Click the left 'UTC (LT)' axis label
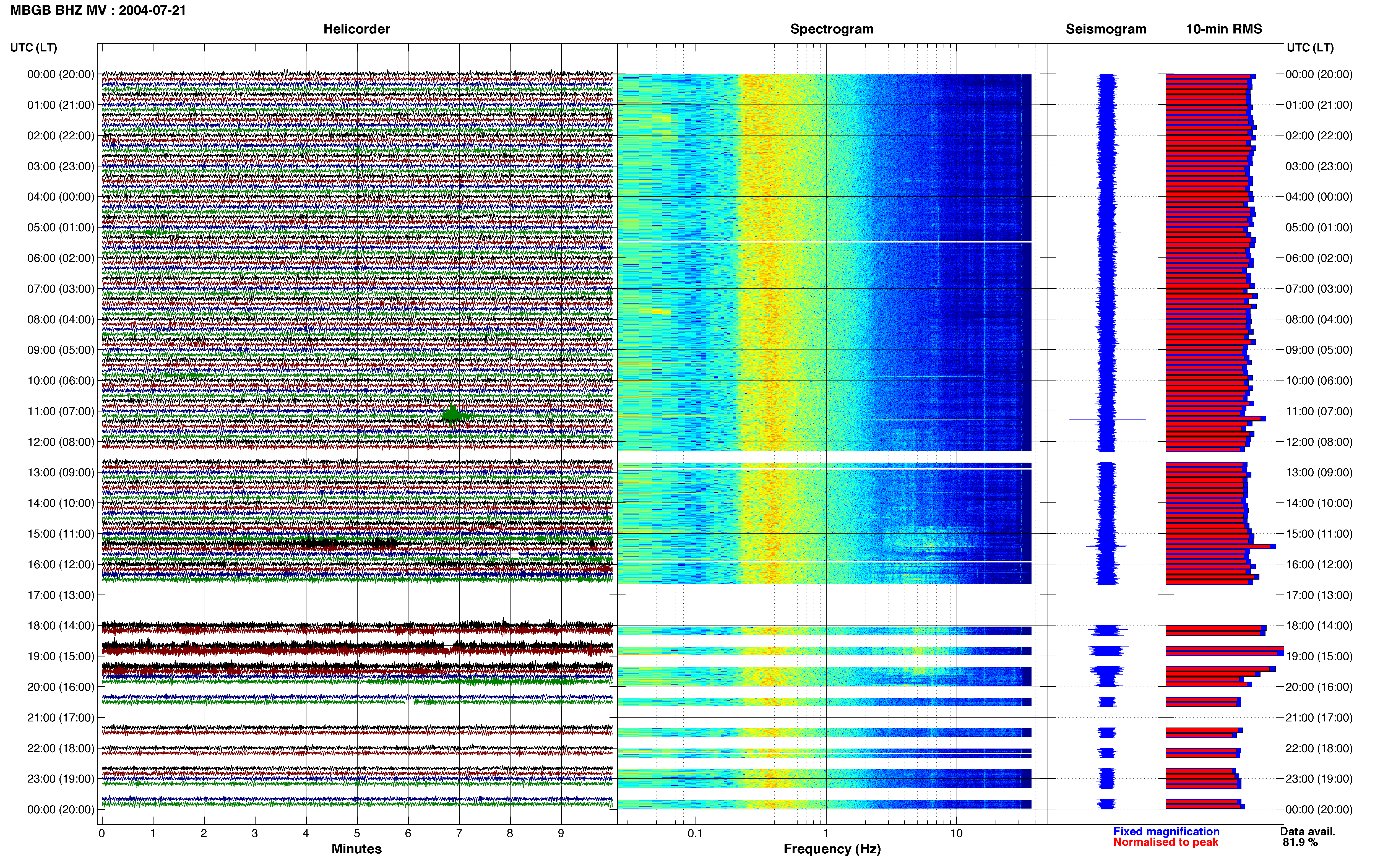 (x=34, y=48)
